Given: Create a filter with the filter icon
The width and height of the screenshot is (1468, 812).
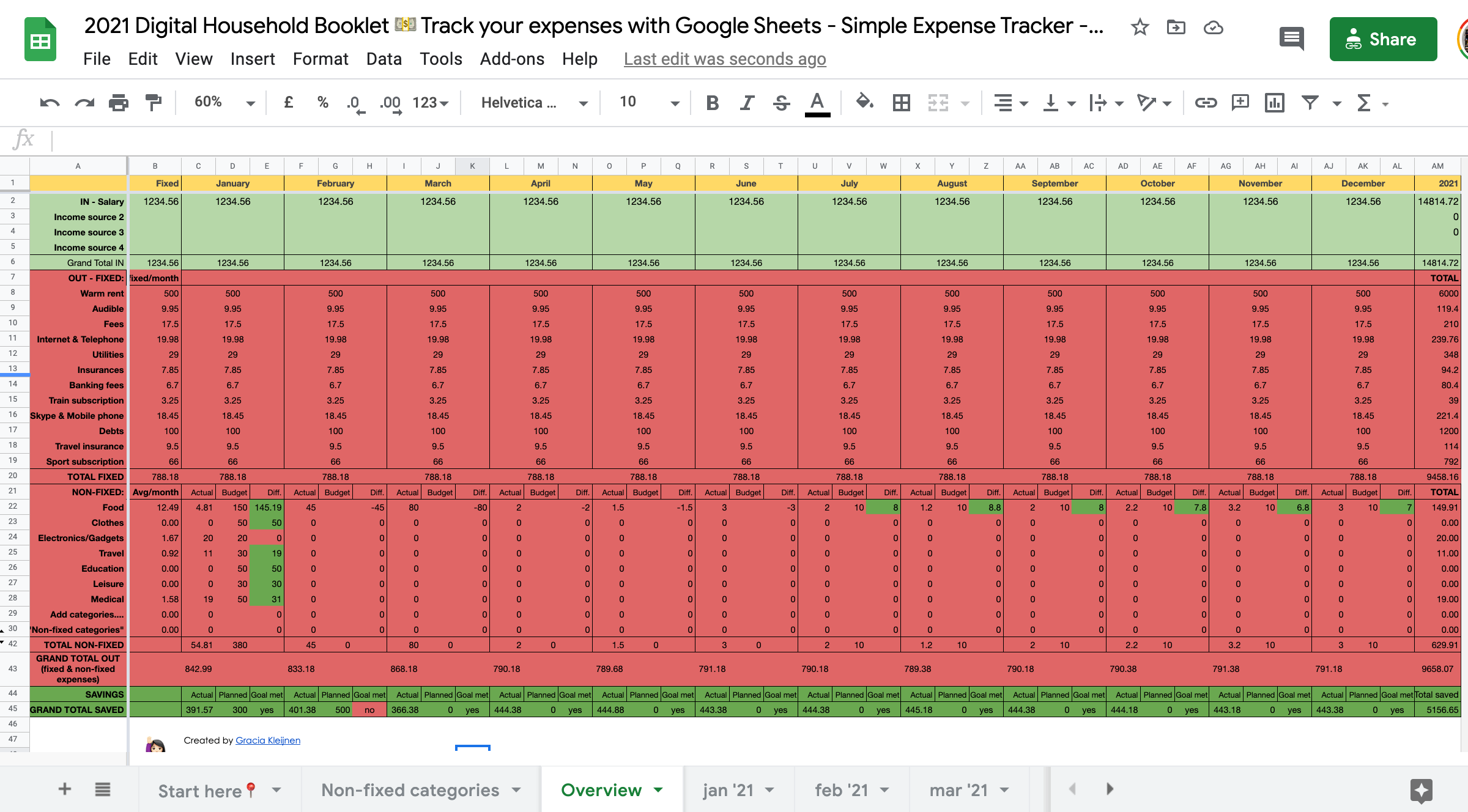Looking at the screenshot, I should pos(1309,102).
